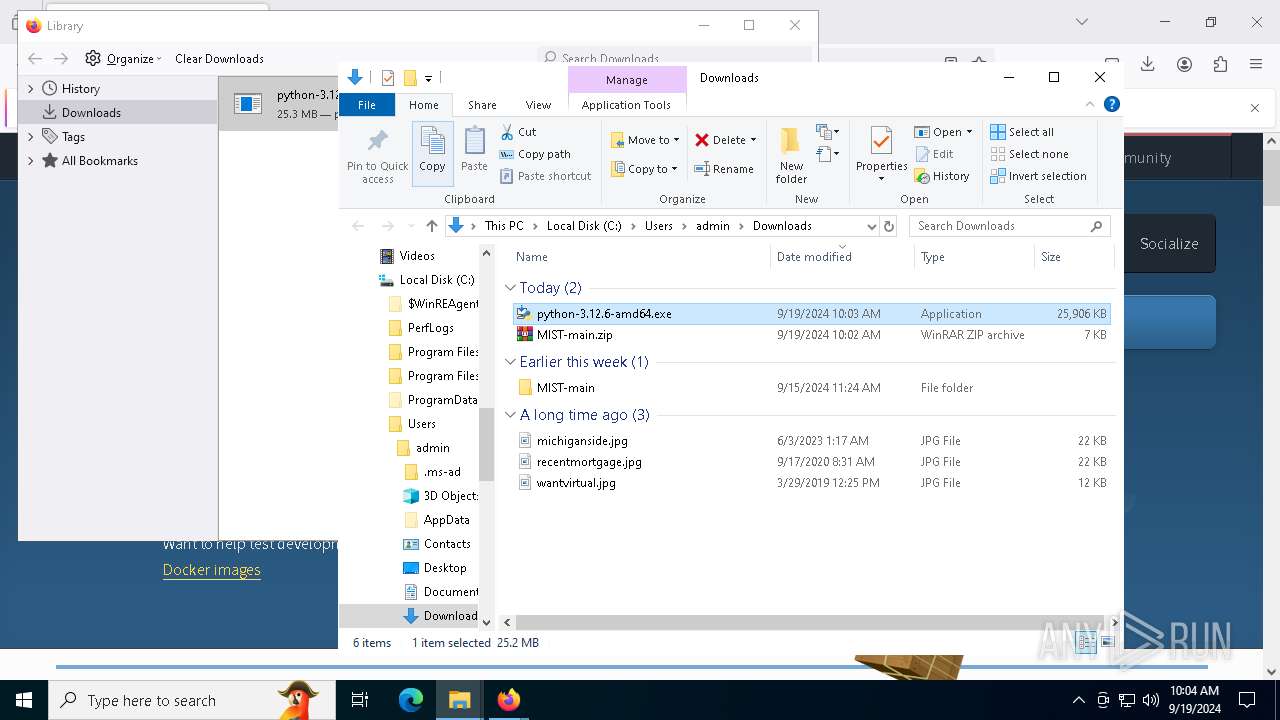This screenshot has width=1280, height=720.
Task: Create a New folder
Action: click(791, 155)
